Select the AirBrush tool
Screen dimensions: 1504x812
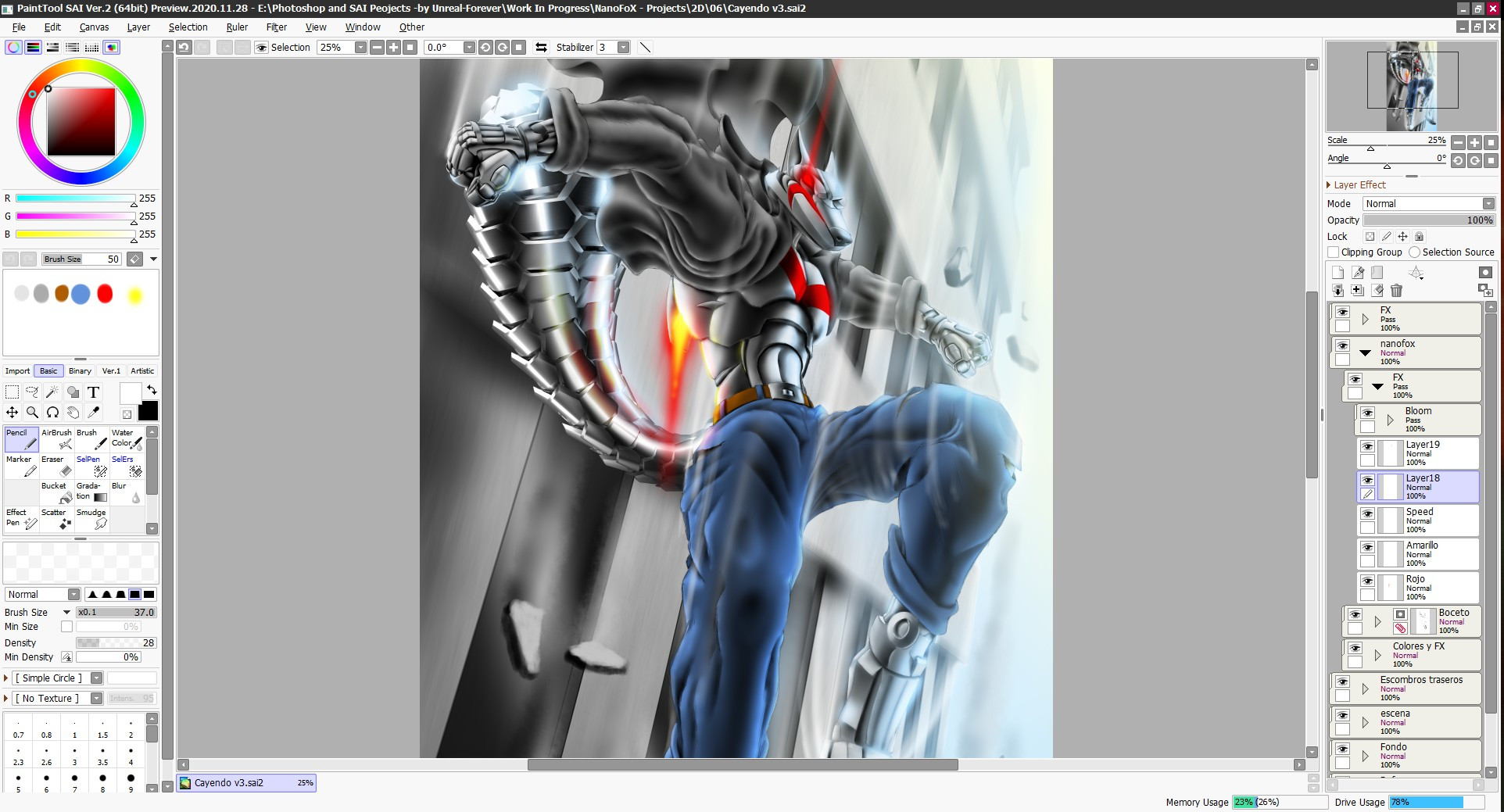click(56, 439)
